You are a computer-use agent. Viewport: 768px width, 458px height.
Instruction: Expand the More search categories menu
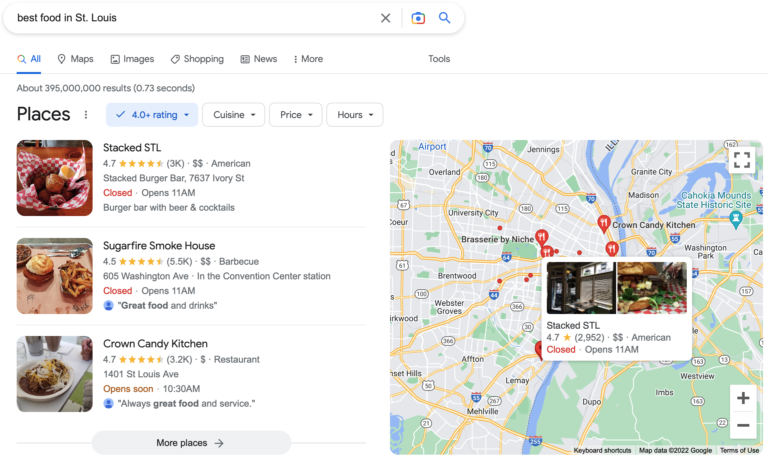[x=308, y=59]
